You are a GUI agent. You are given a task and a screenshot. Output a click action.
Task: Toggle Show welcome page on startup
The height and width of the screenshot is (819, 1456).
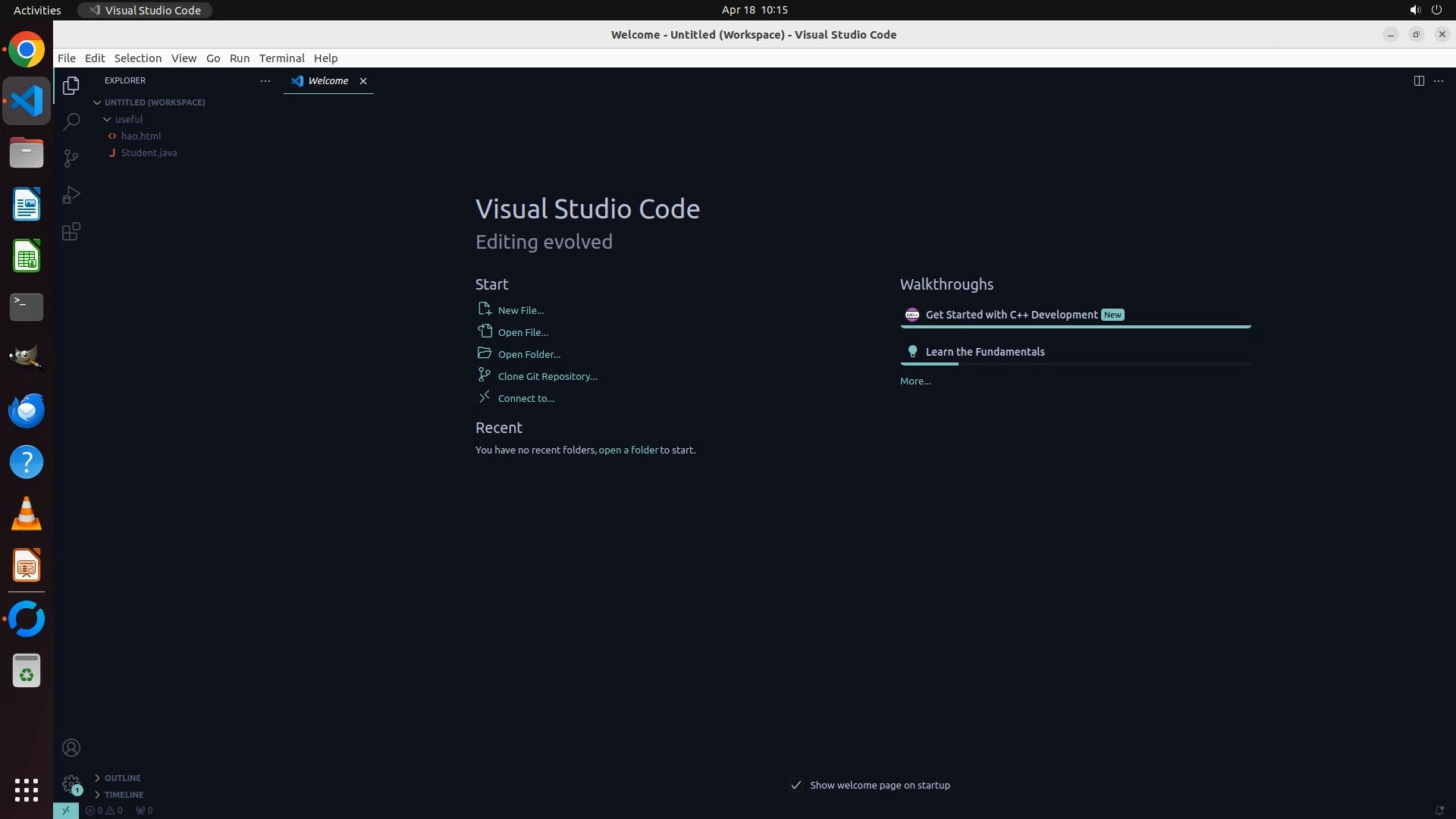pyautogui.click(x=796, y=785)
